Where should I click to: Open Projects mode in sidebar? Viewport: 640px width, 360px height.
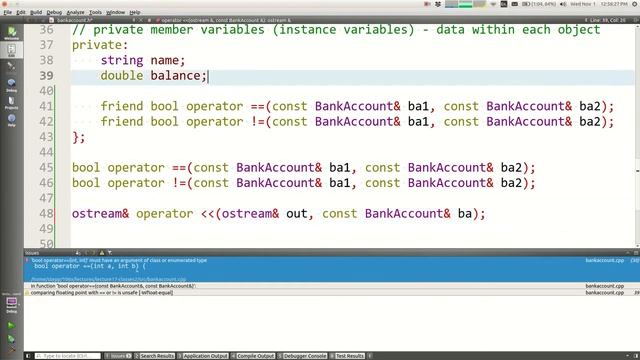point(11,102)
